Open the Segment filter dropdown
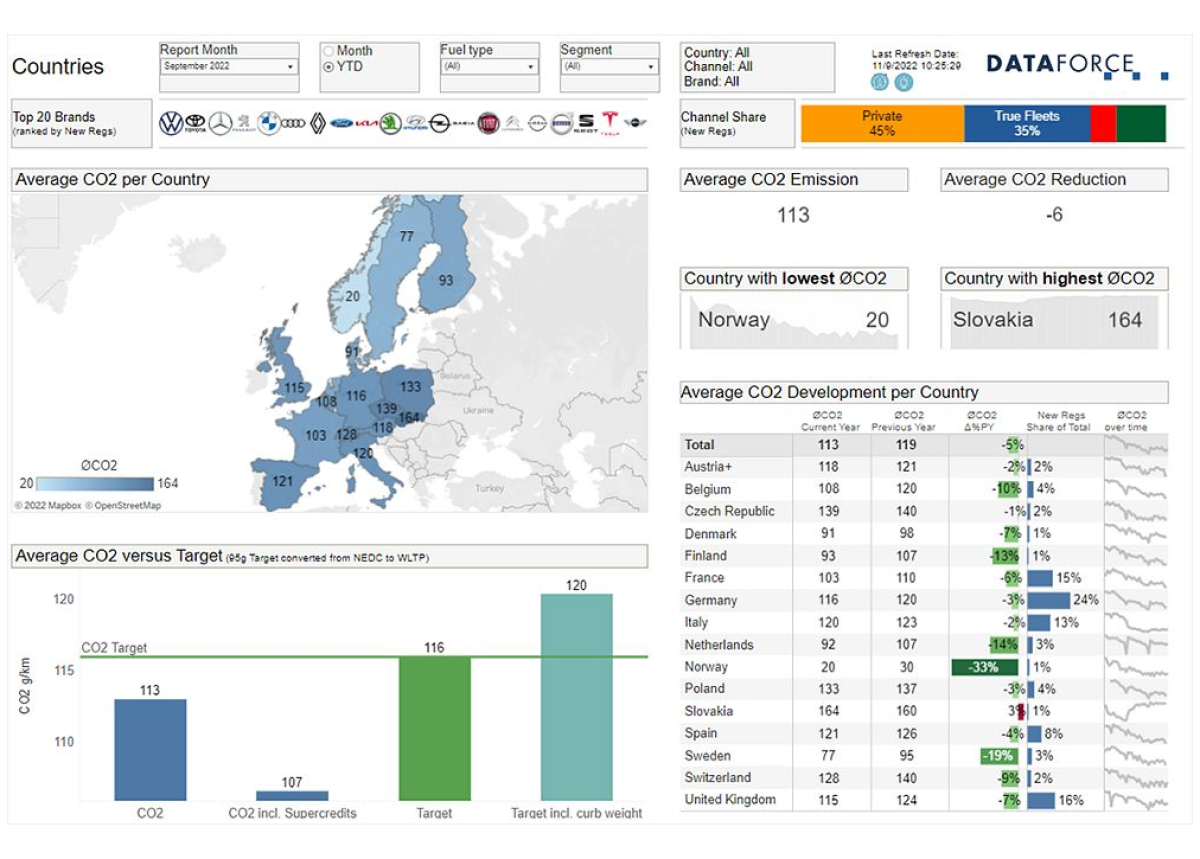This screenshot has width=1200, height=859. [609, 67]
